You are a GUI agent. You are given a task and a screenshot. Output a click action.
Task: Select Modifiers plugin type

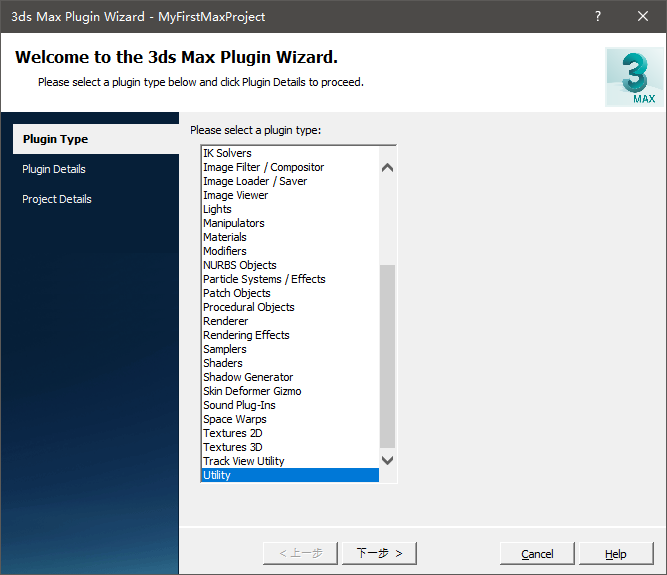tap(224, 251)
